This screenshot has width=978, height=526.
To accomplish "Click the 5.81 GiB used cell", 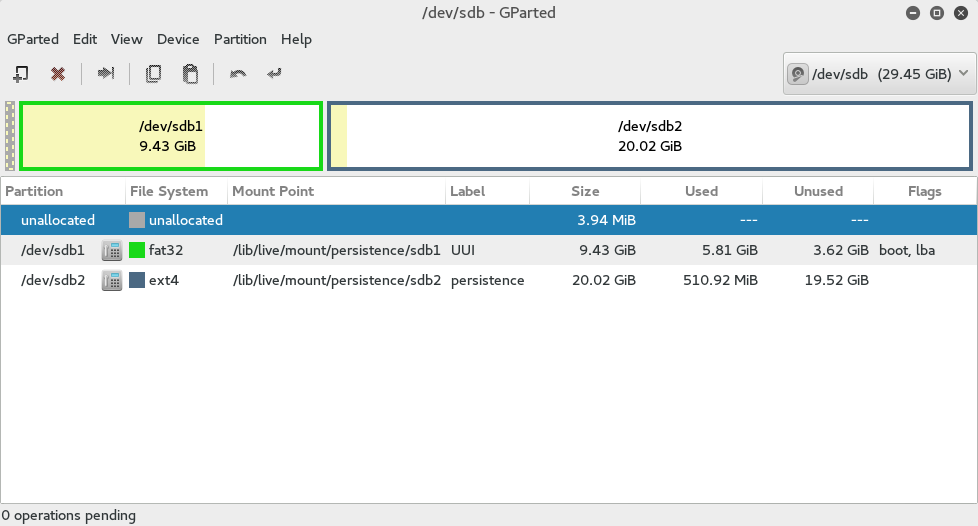I will [730, 250].
